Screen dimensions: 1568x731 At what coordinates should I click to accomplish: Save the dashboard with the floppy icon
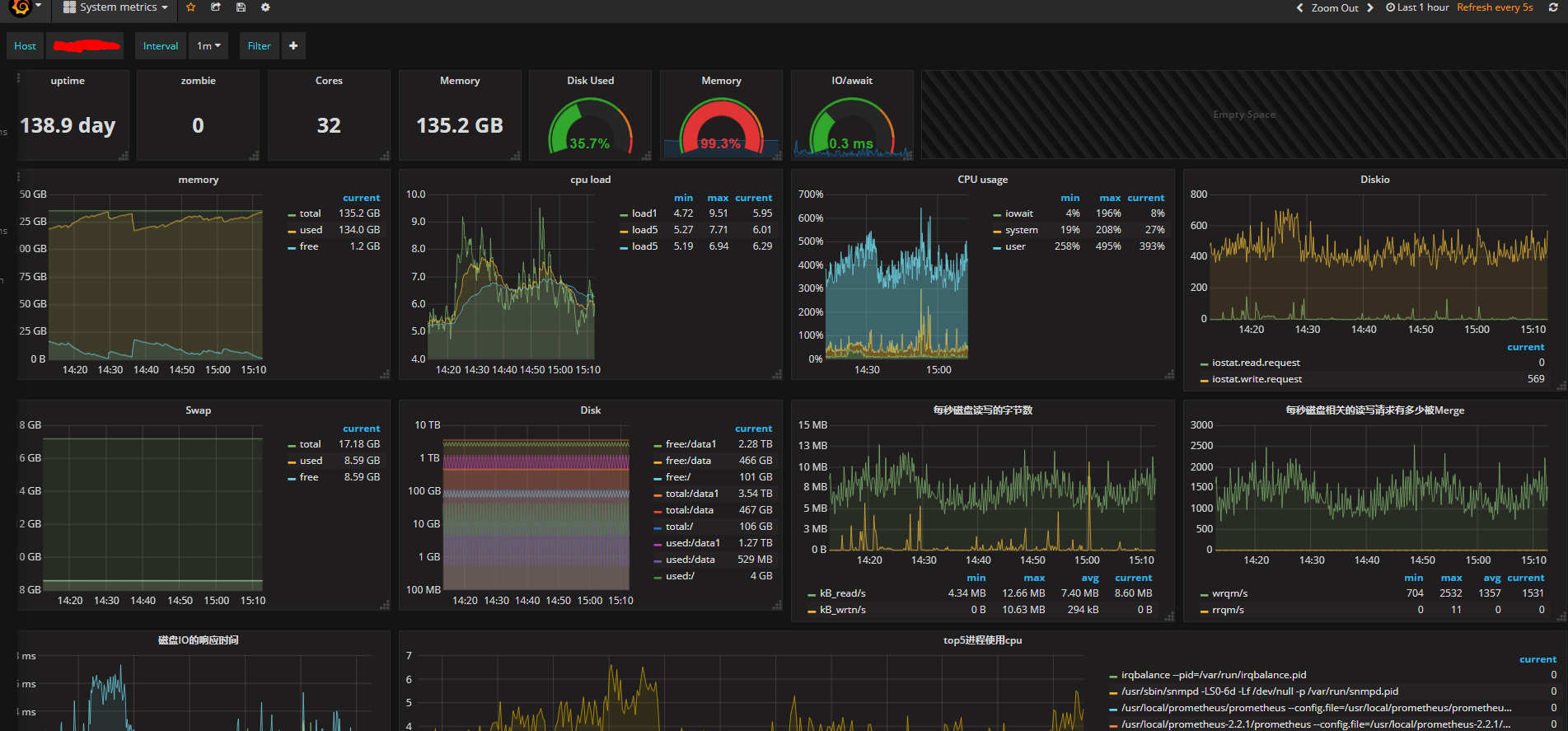(241, 7)
